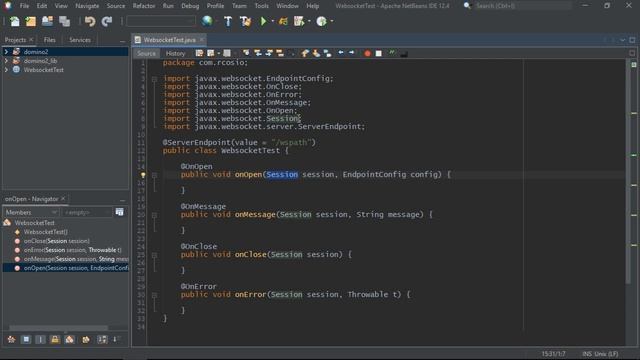Collapse the onMessage method fold marker
640x360 pixels.
(154, 215)
